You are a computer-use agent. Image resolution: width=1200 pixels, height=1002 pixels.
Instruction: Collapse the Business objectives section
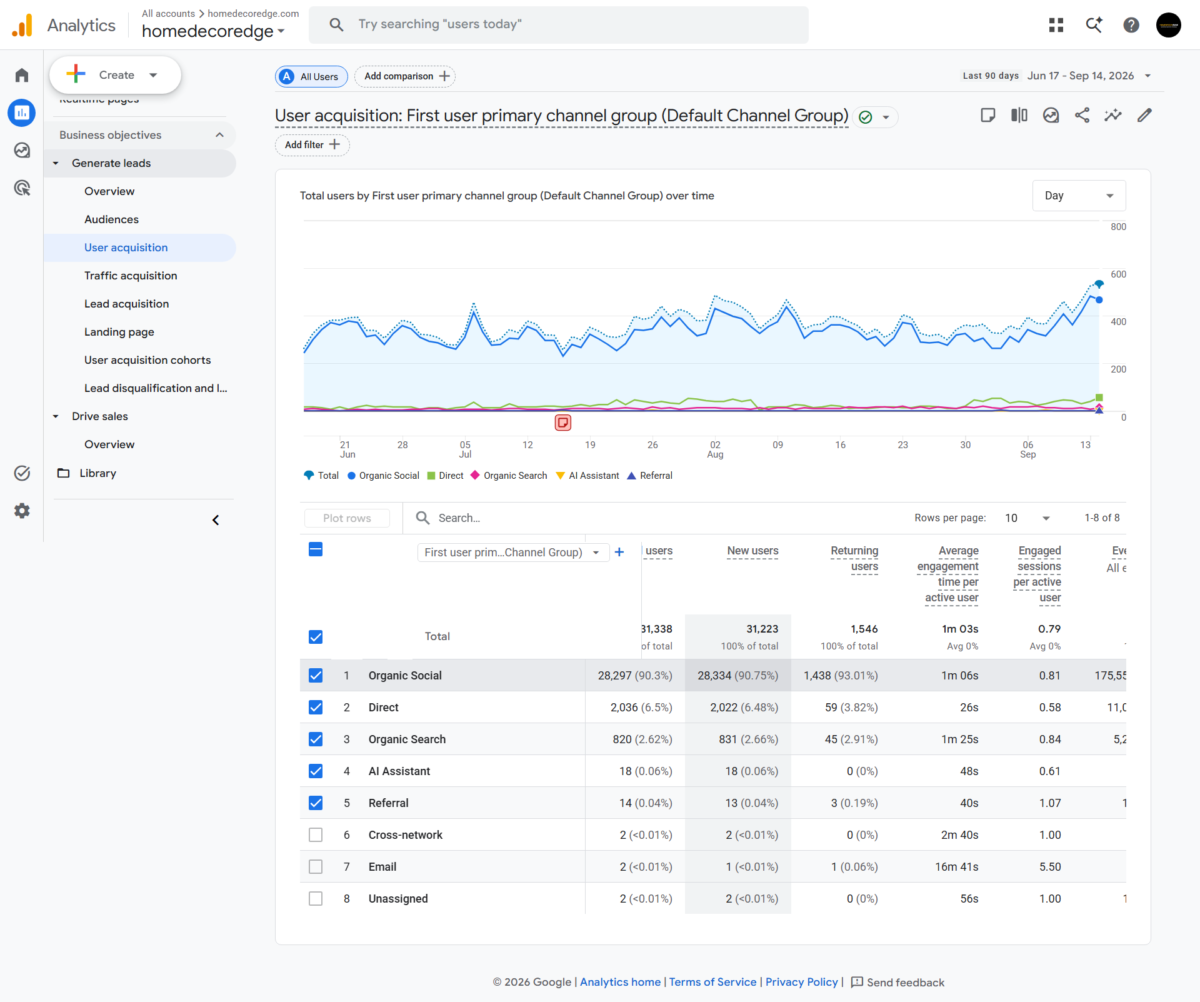[220, 135]
